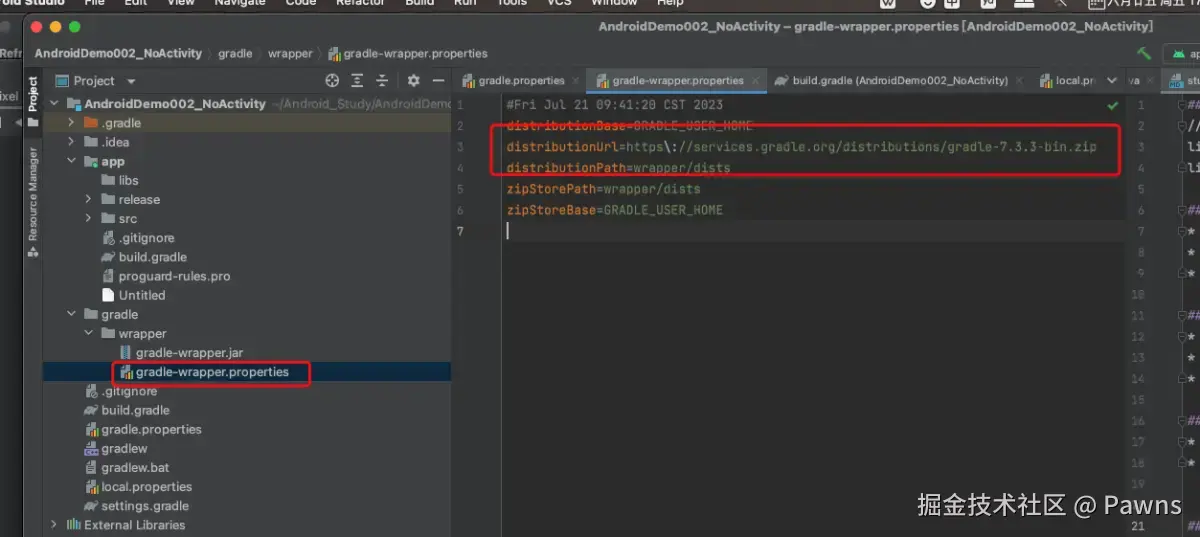1200x537 pixels.
Task: Open the VCS menu
Action: 559,3
